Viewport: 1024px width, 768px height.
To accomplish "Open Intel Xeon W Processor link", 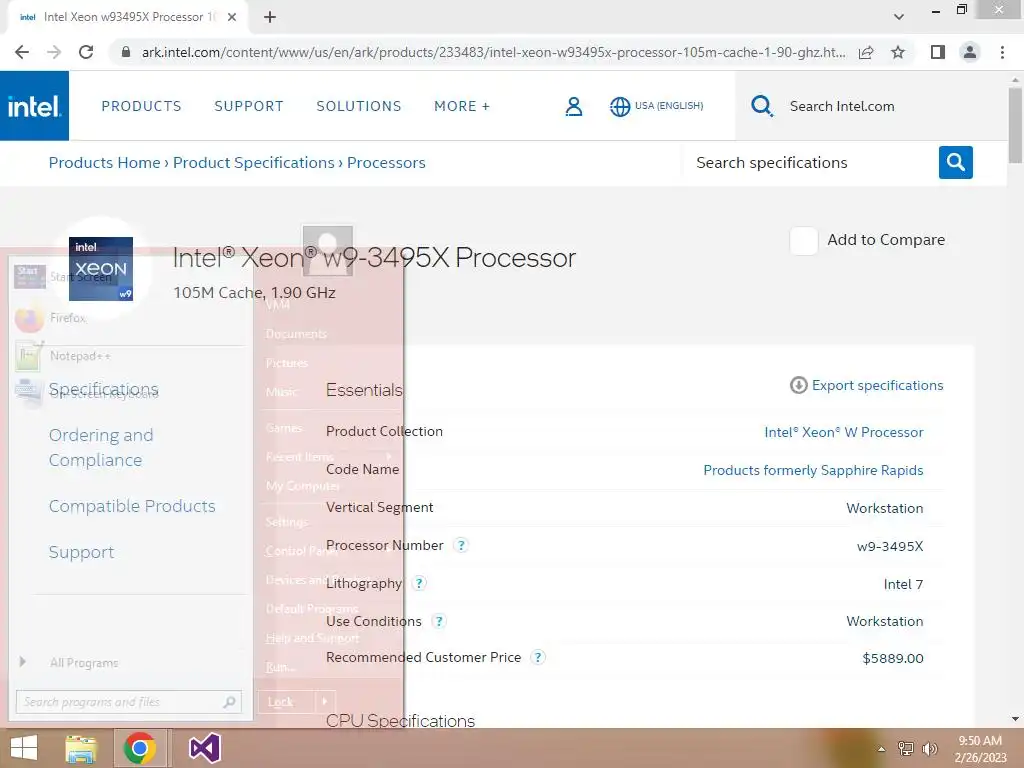I will click(844, 432).
